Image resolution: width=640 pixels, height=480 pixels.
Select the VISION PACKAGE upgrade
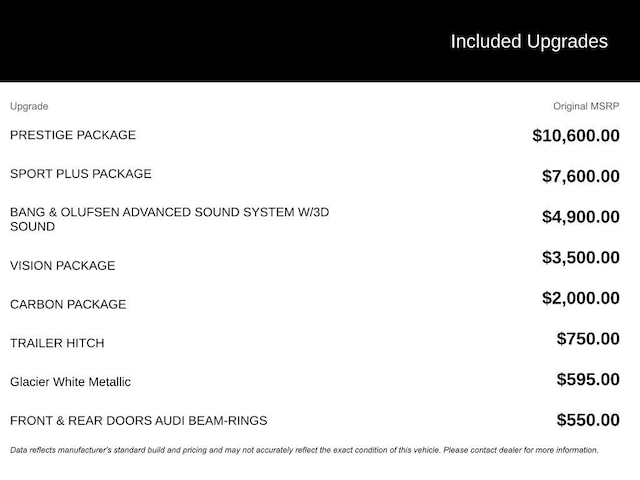click(62, 266)
